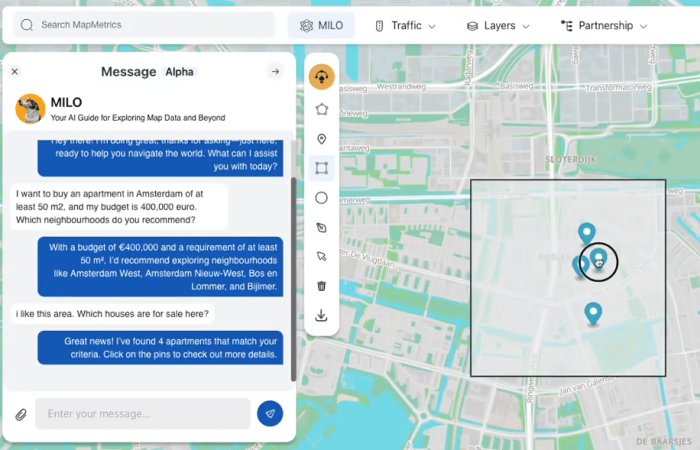Select the pointer selection tool
700x450 pixels.
click(x=321, y=257)
